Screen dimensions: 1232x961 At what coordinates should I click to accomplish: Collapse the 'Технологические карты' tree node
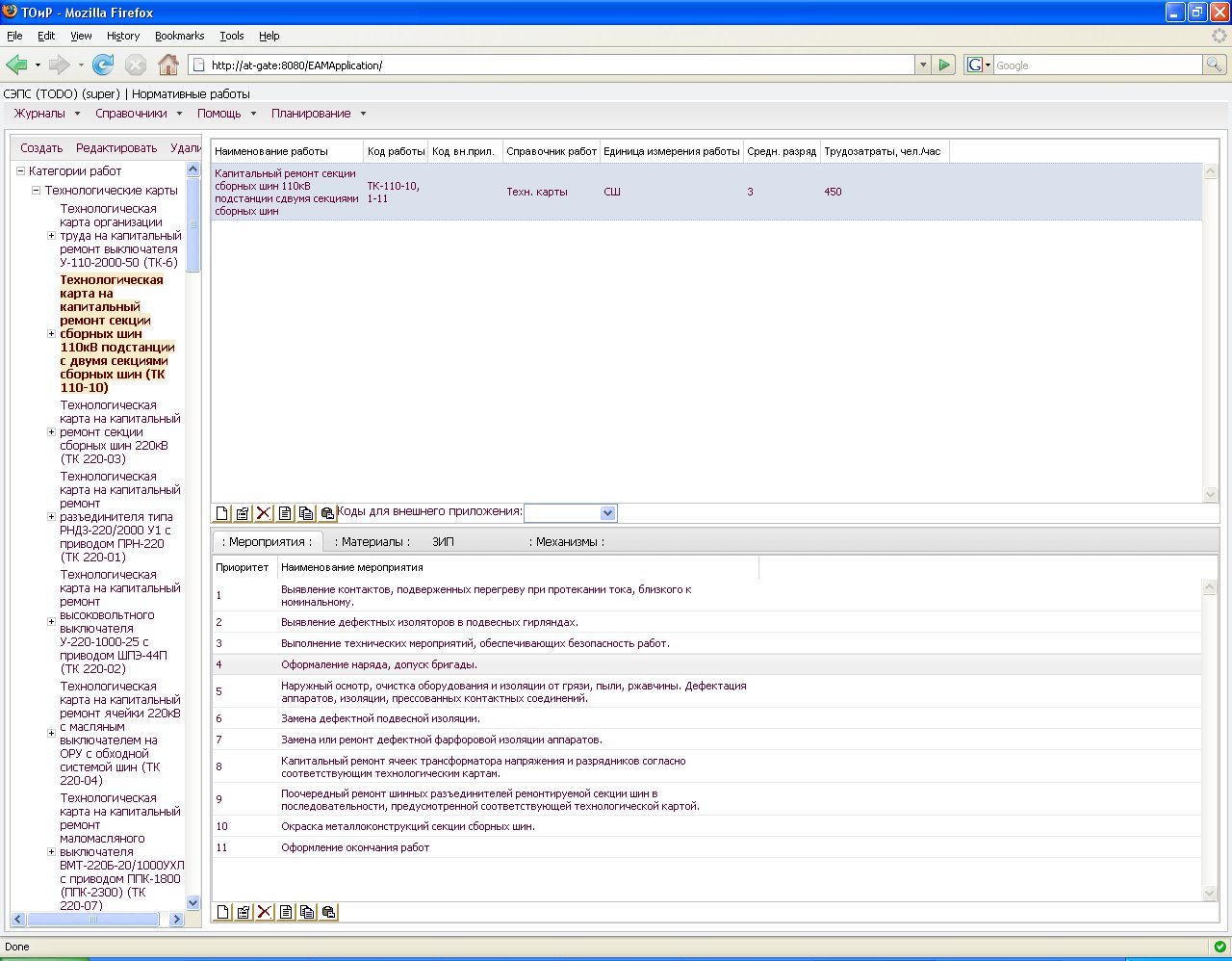(x=36, y=190)
